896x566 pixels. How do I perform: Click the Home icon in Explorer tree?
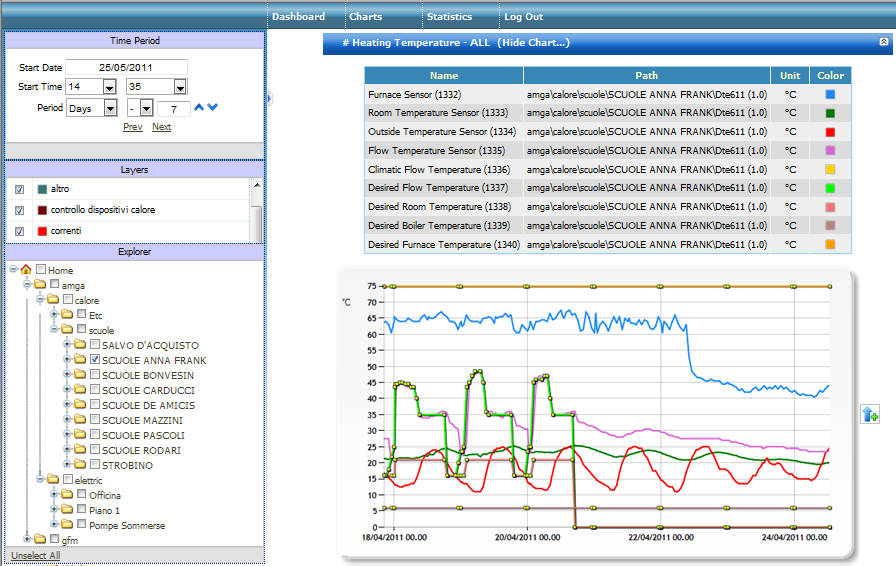pos(26,270)
